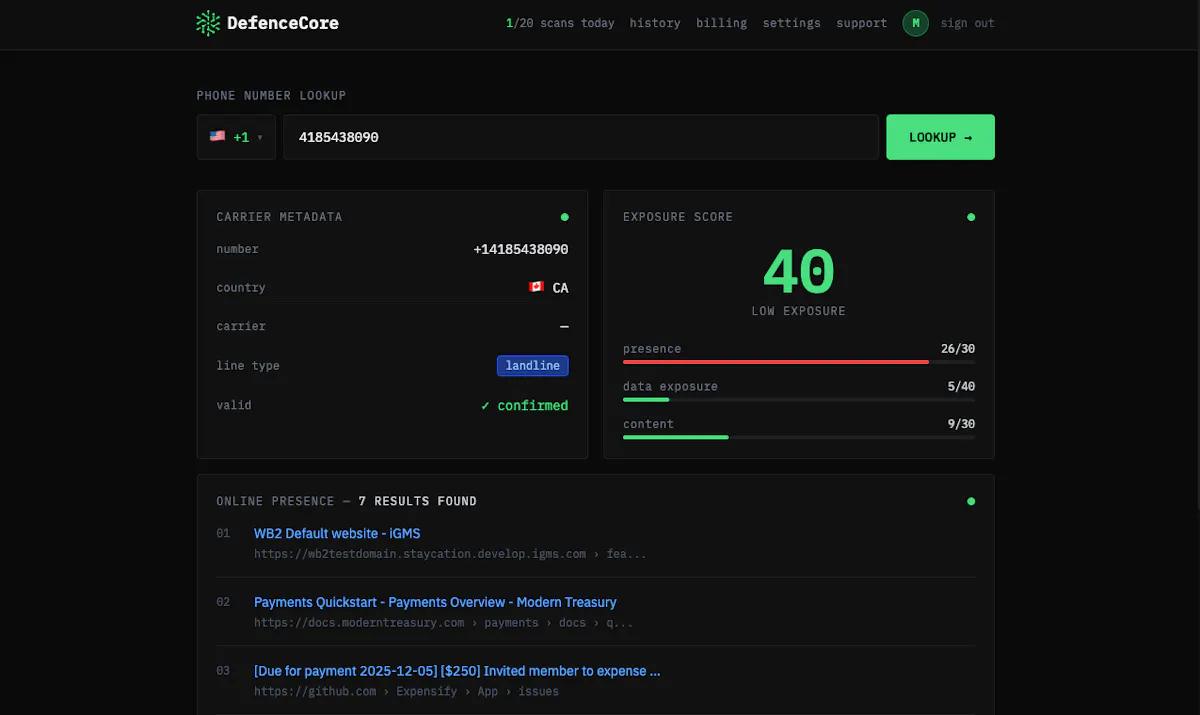Click the exposure score number 40
Screen dimensions: 1200x715
pos(799,270)
